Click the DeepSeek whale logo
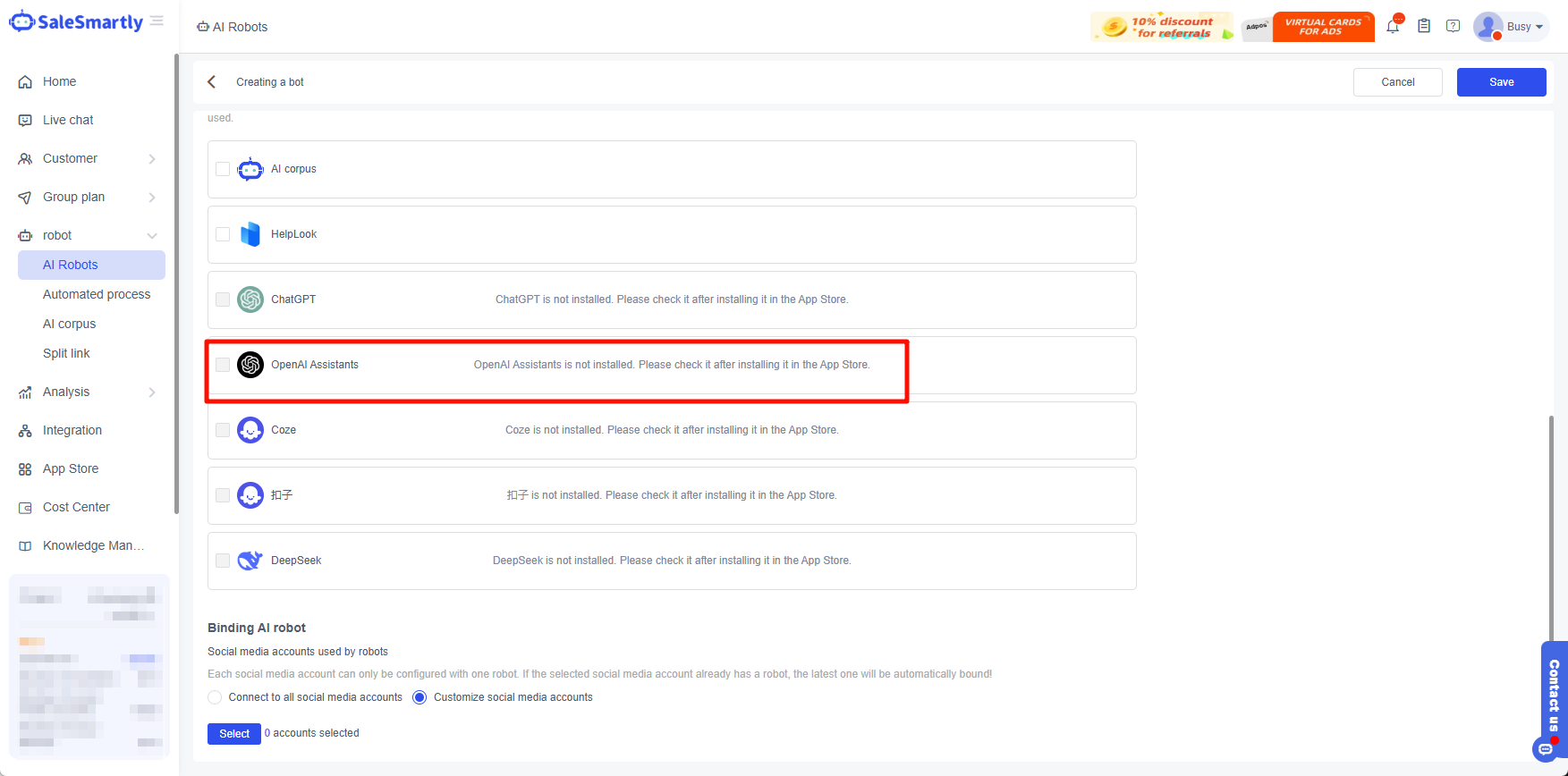The width and height of the screenshot is (1568, 776). pyautogui.click(x=250, y=561)
